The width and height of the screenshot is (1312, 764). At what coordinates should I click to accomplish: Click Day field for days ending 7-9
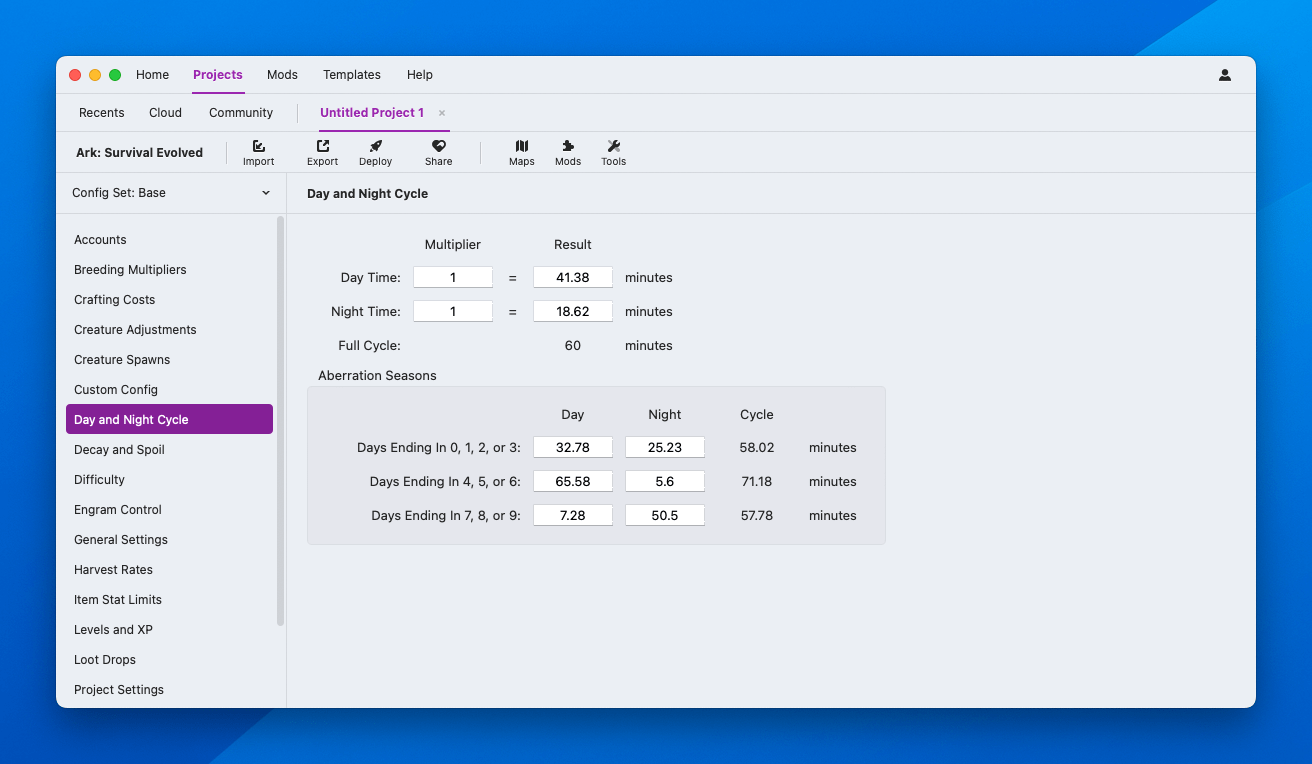click(x=573, y=516)
